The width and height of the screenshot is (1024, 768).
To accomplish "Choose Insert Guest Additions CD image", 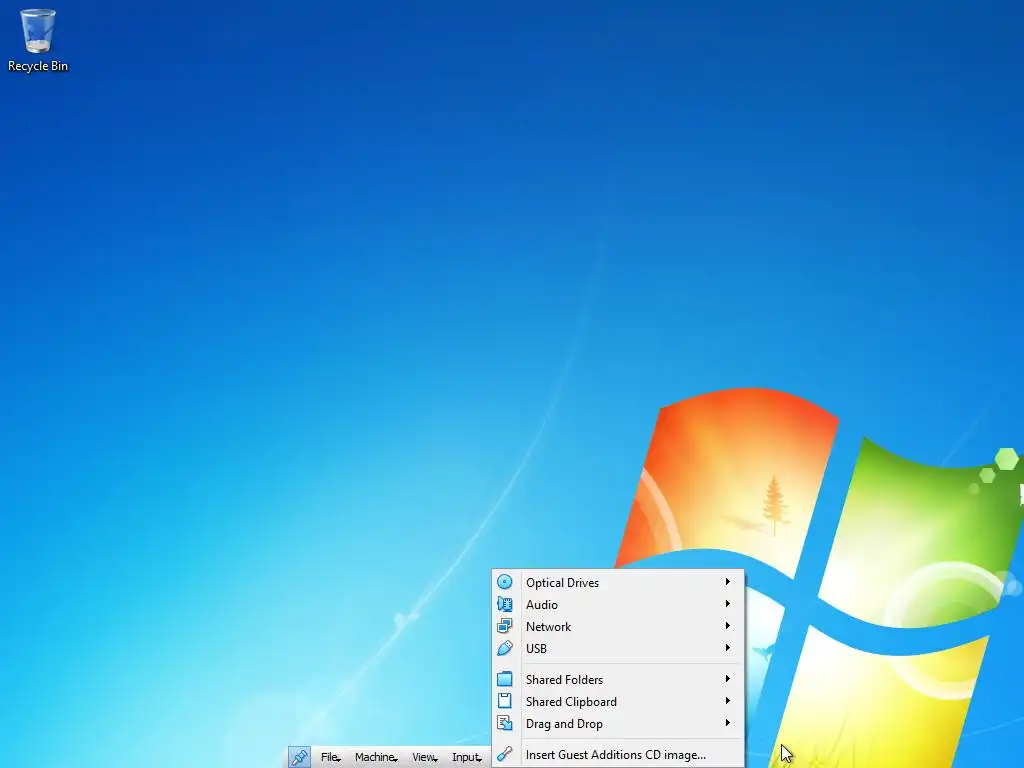I will (618, 754).
